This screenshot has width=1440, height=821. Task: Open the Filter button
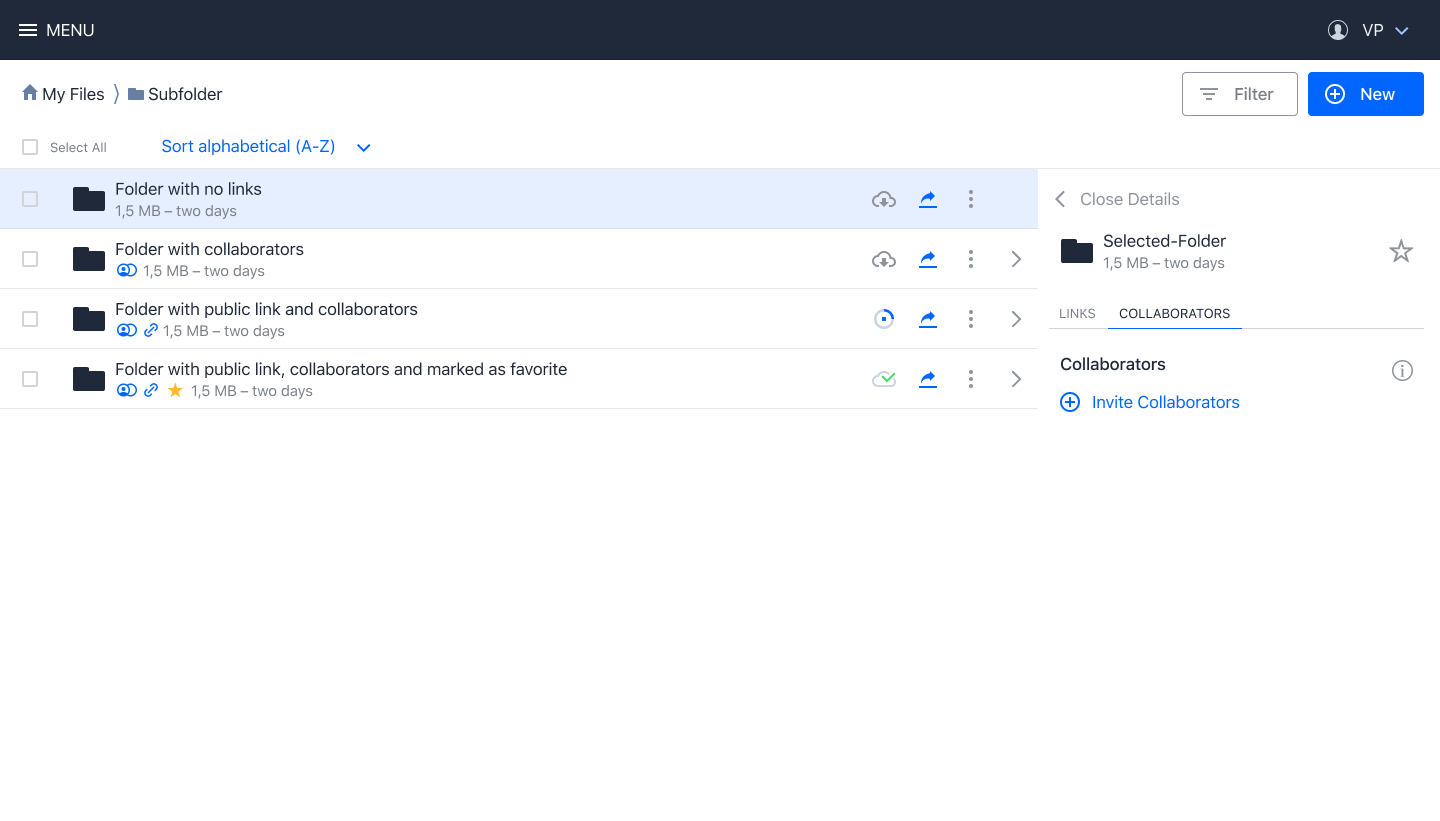pyautogui.click(x=1240, y=94)
